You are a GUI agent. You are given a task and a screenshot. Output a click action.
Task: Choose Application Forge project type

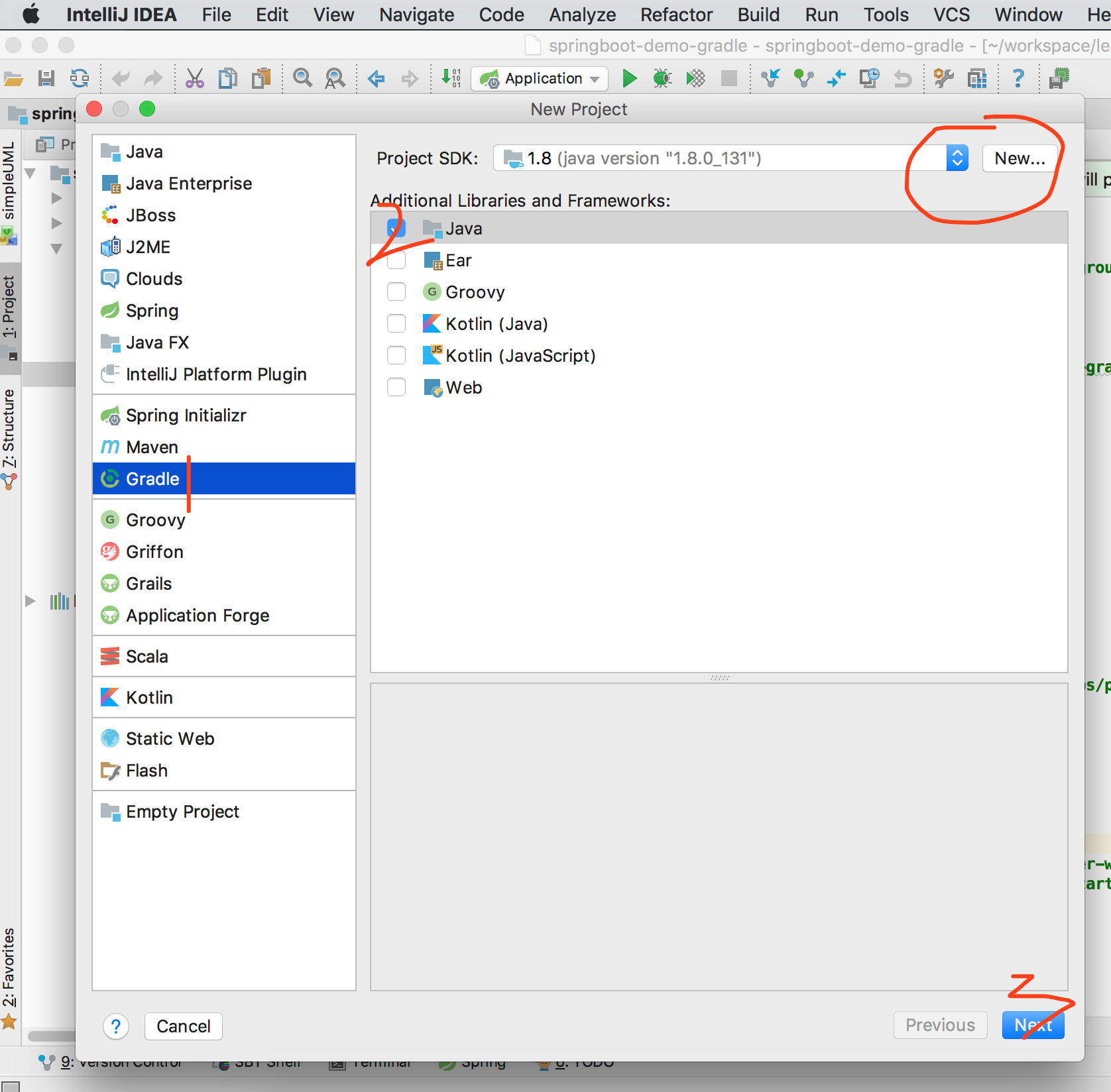[224, 616]
